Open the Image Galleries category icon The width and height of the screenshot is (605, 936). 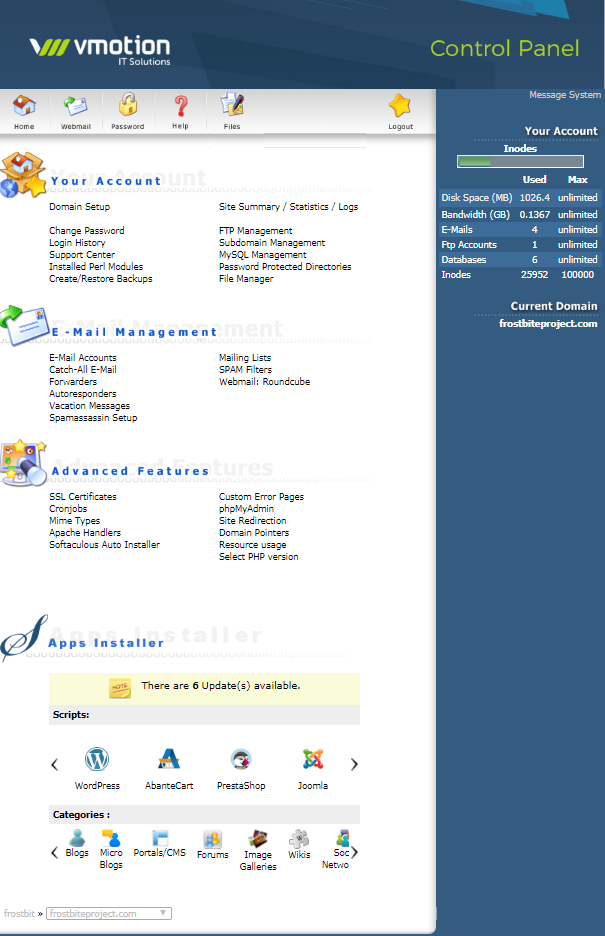(258, 839)
